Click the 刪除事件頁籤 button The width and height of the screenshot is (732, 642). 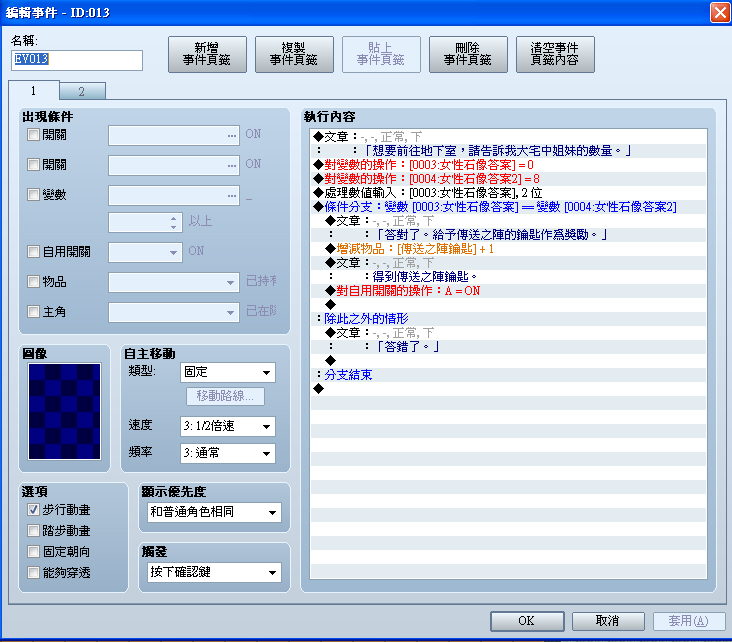tap(468, 54)
